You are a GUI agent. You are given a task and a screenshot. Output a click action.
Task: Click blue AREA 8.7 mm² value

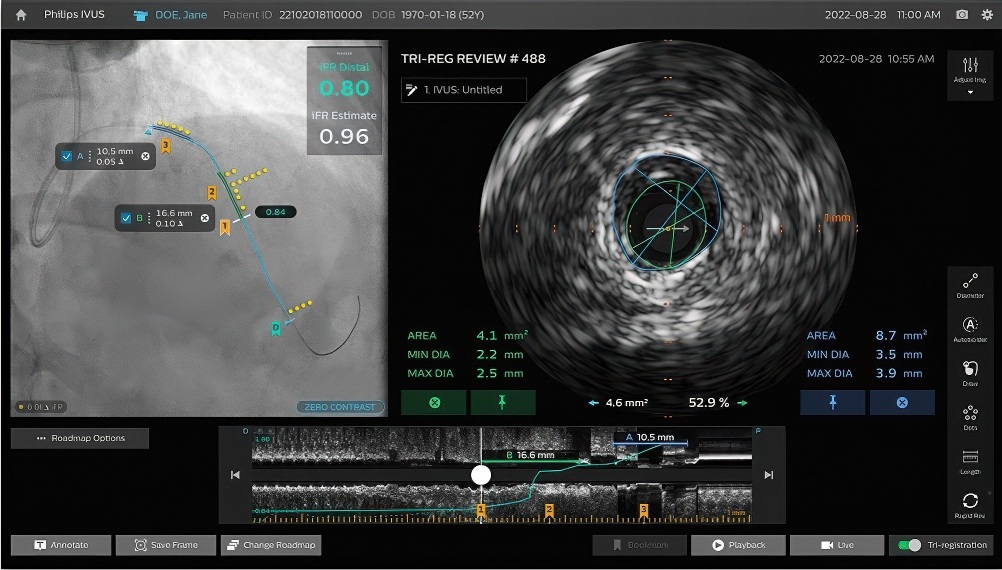point(901,335)
